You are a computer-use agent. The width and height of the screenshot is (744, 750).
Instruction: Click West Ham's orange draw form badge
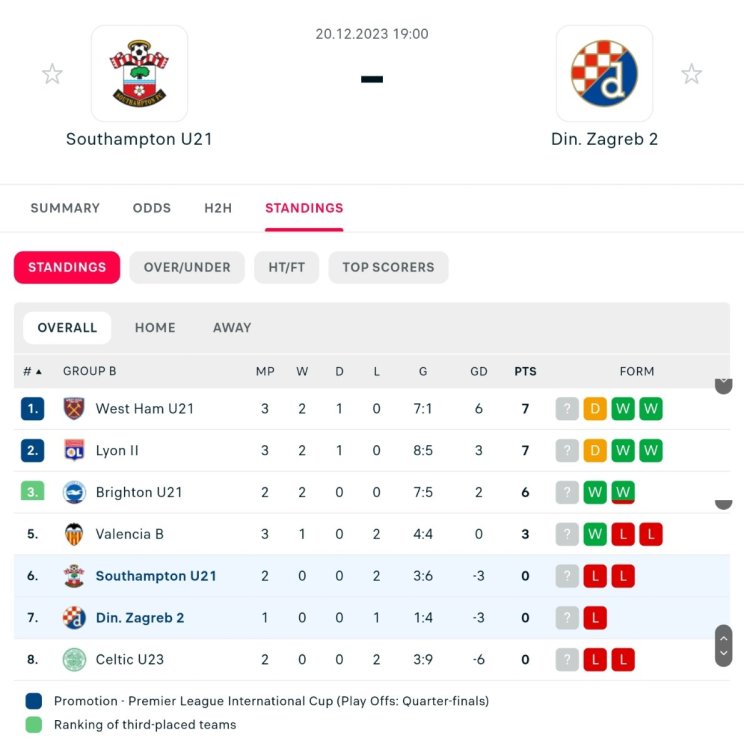tap(595, 409)
